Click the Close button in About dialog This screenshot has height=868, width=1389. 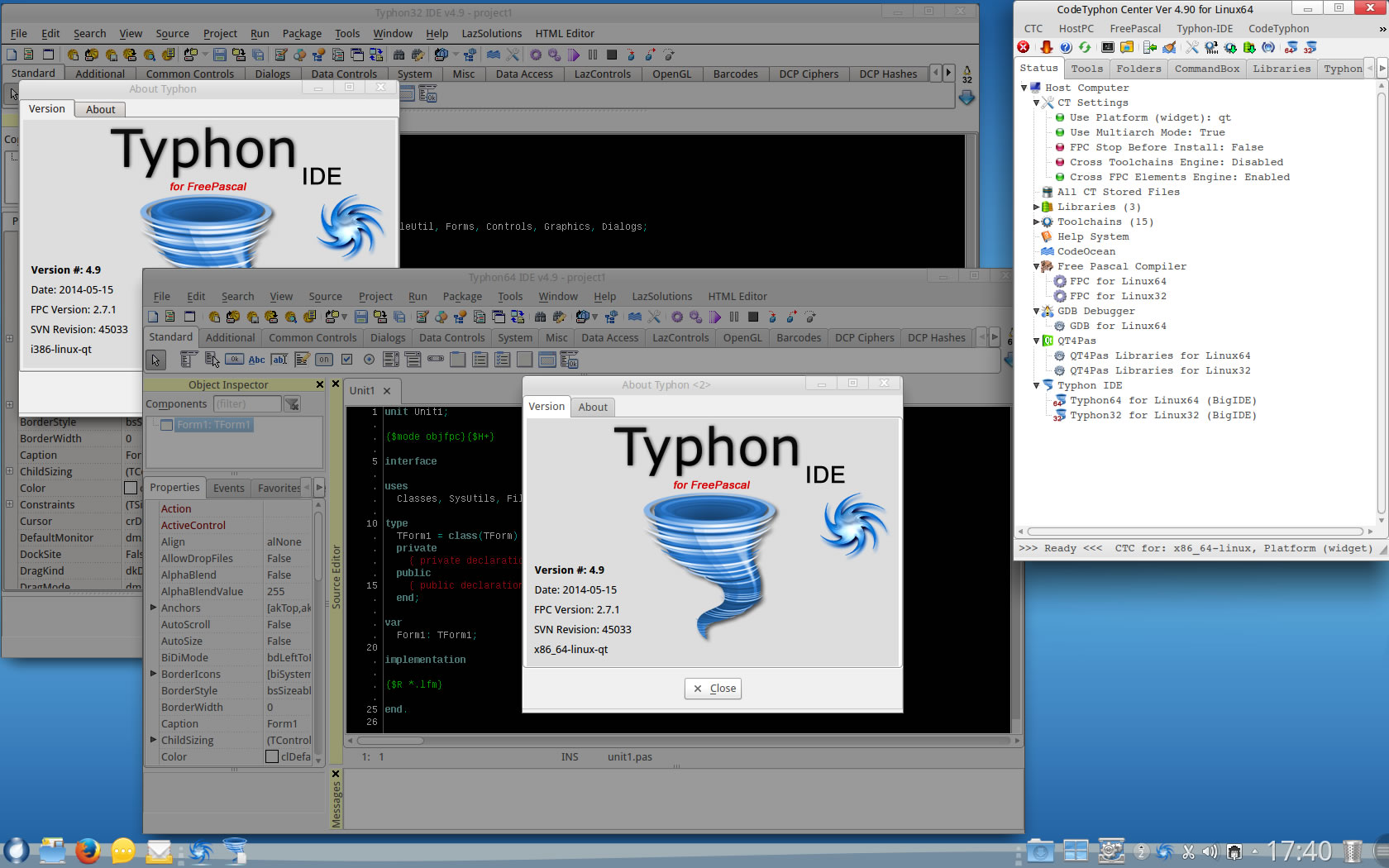[713, 689]
